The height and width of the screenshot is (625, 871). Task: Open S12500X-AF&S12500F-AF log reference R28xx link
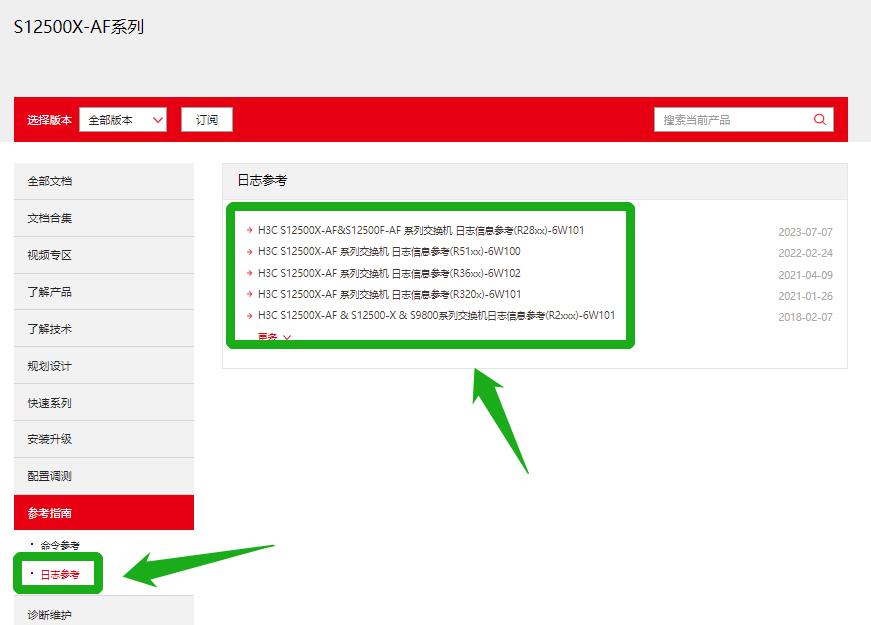click(421, 230)
